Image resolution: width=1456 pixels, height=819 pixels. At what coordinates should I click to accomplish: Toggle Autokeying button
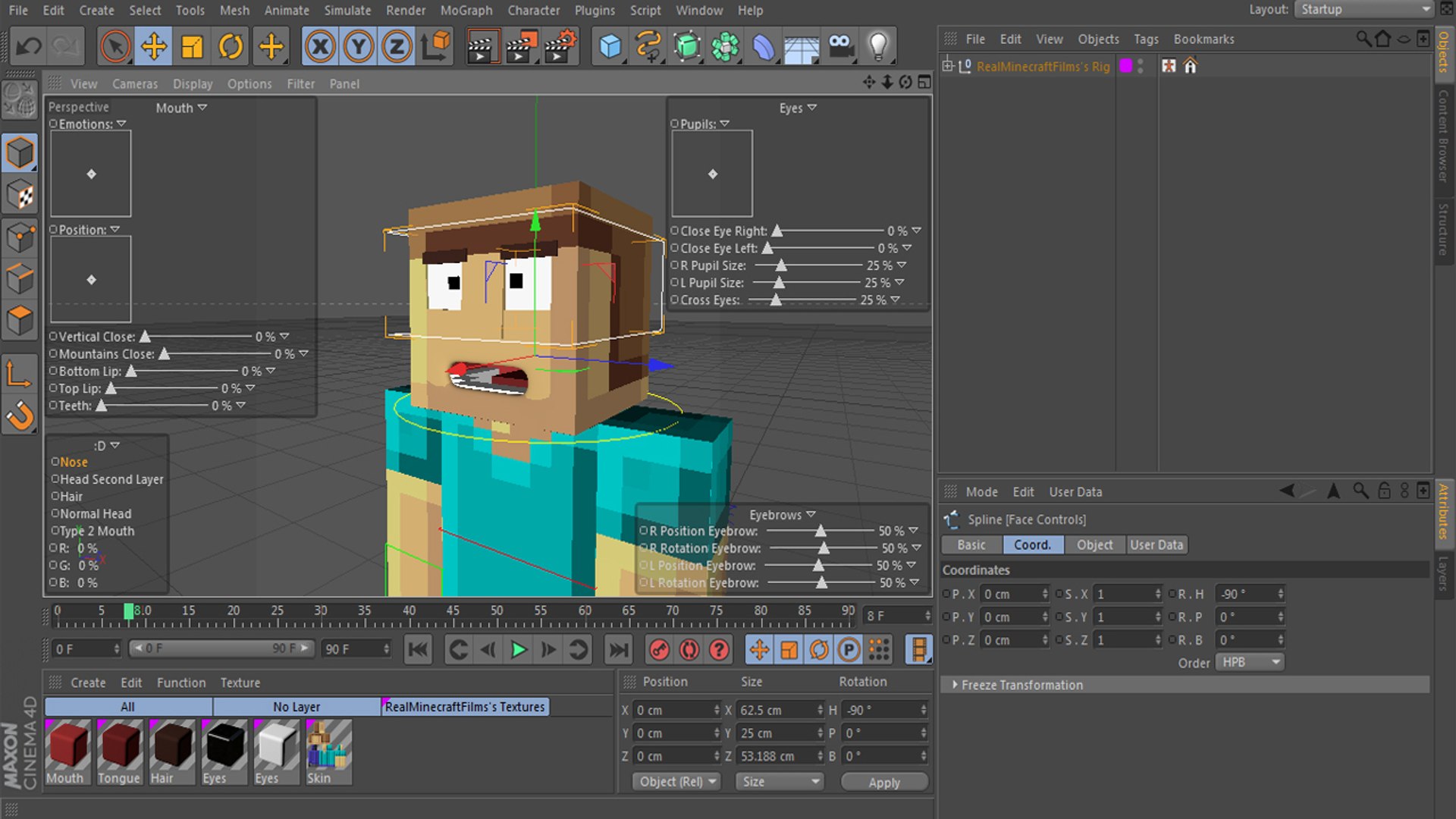tap(689, 650)
